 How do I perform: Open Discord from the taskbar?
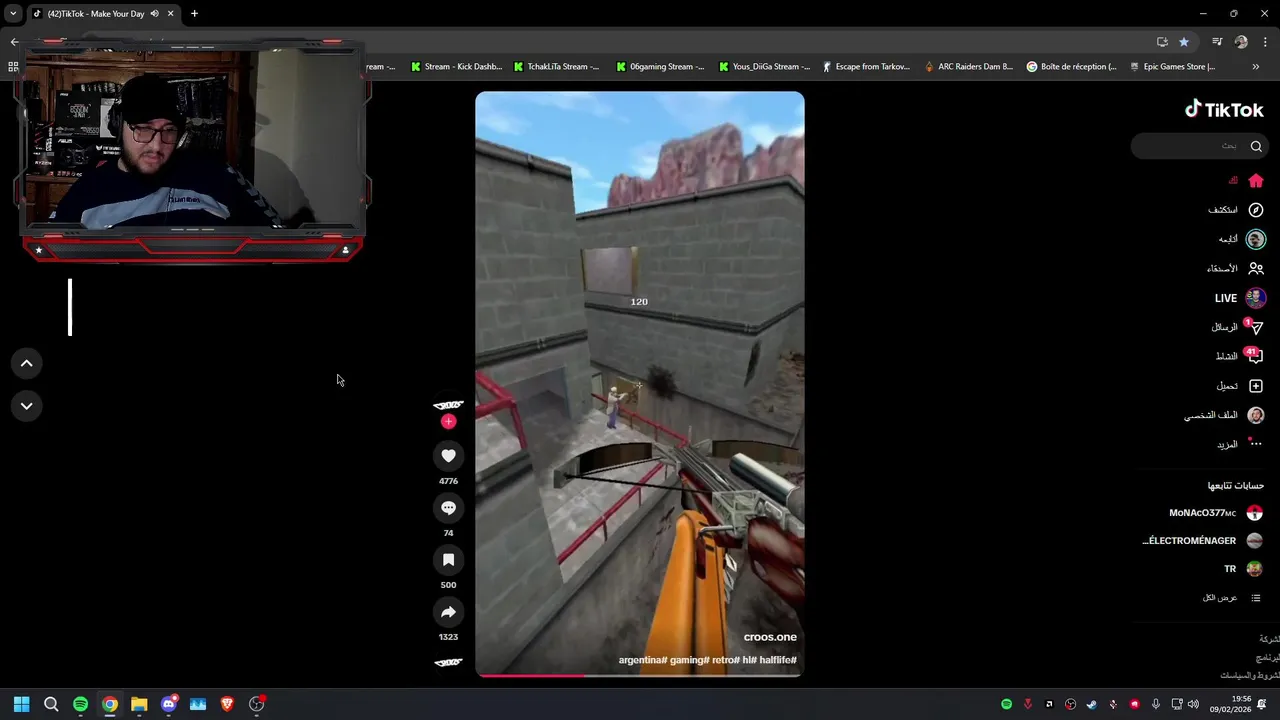[169, 704]
